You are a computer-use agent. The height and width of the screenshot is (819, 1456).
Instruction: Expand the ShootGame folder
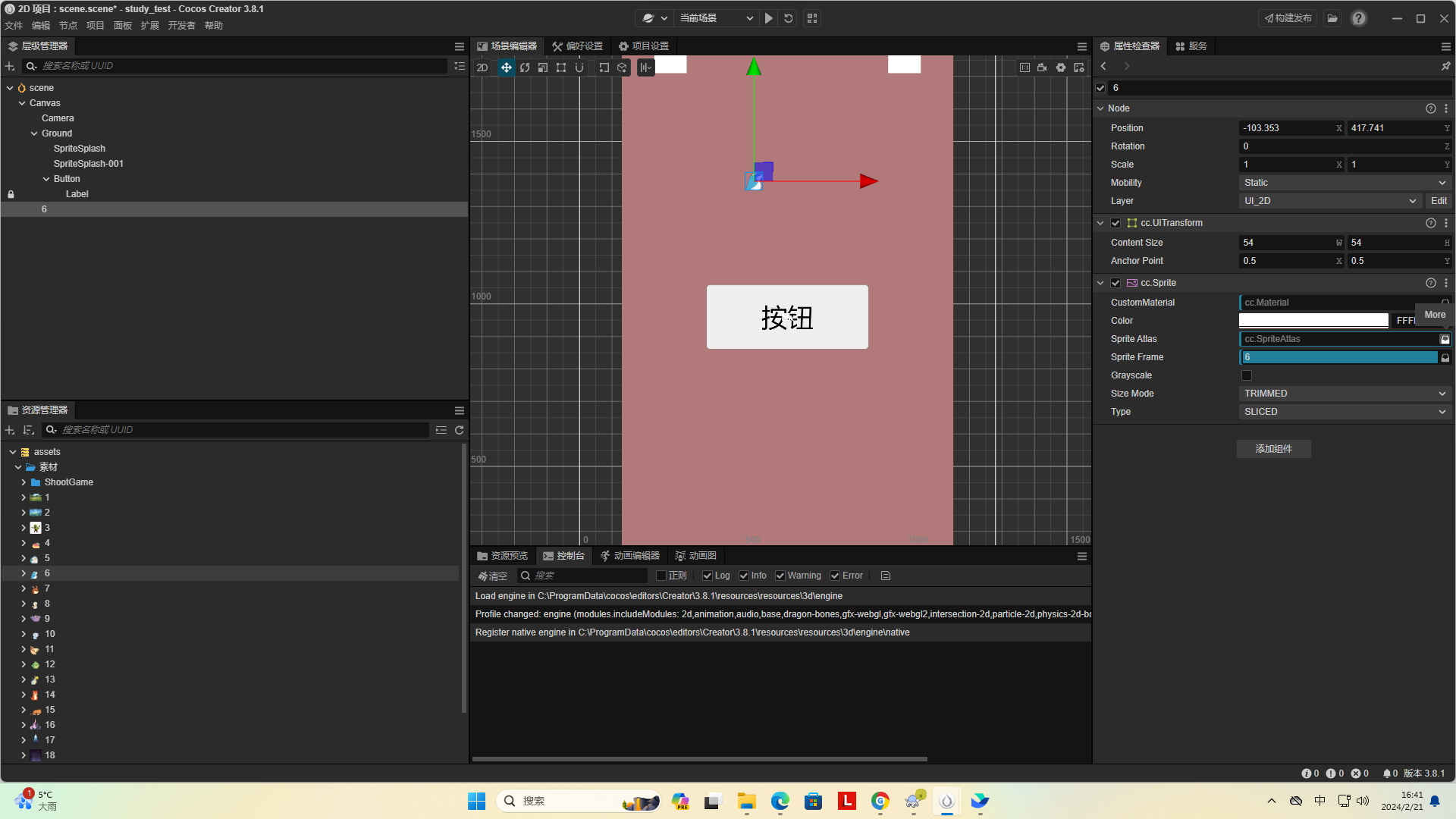click(24, 482)
